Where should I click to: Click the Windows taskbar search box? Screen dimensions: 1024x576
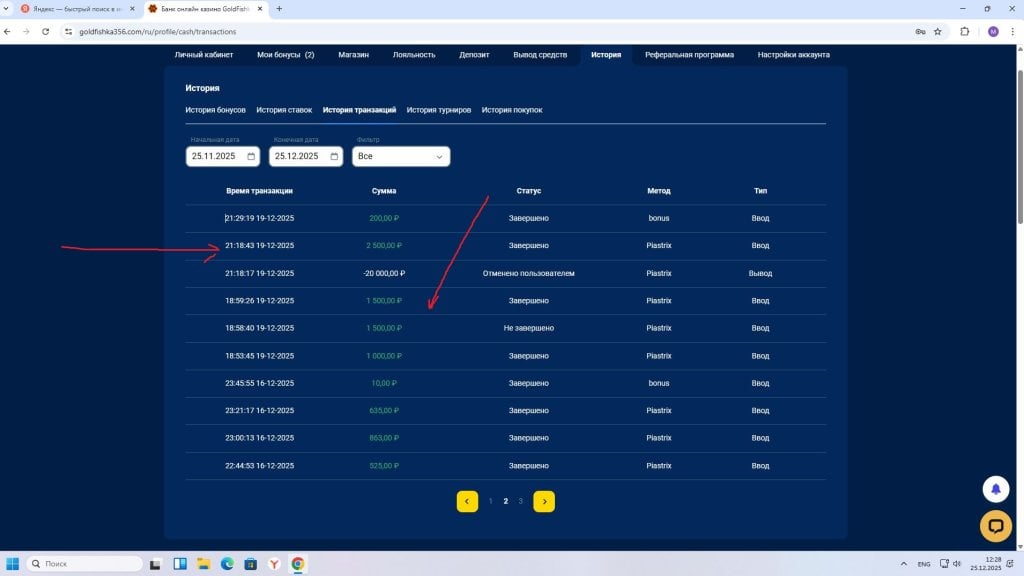coord(84,564)
